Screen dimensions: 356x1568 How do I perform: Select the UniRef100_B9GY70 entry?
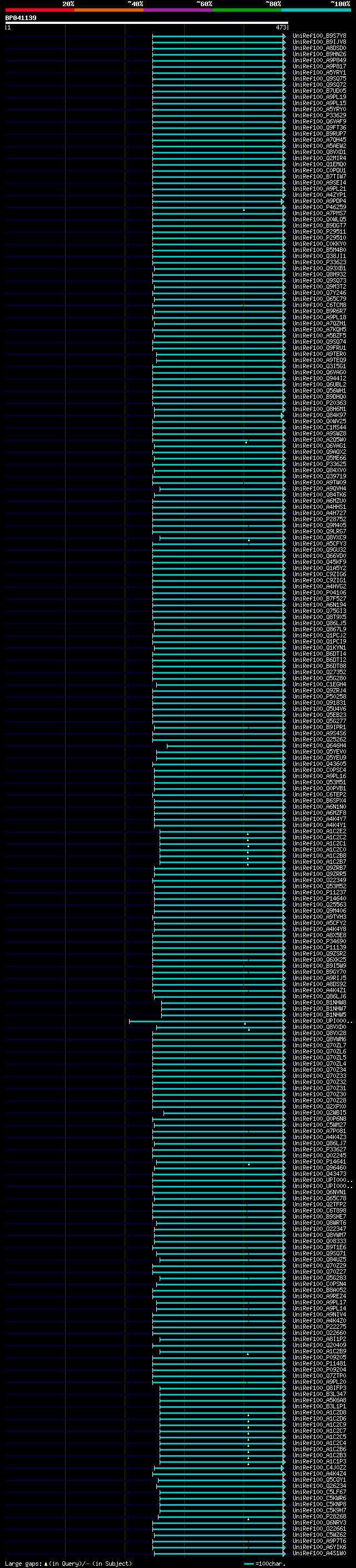[319, 972]
